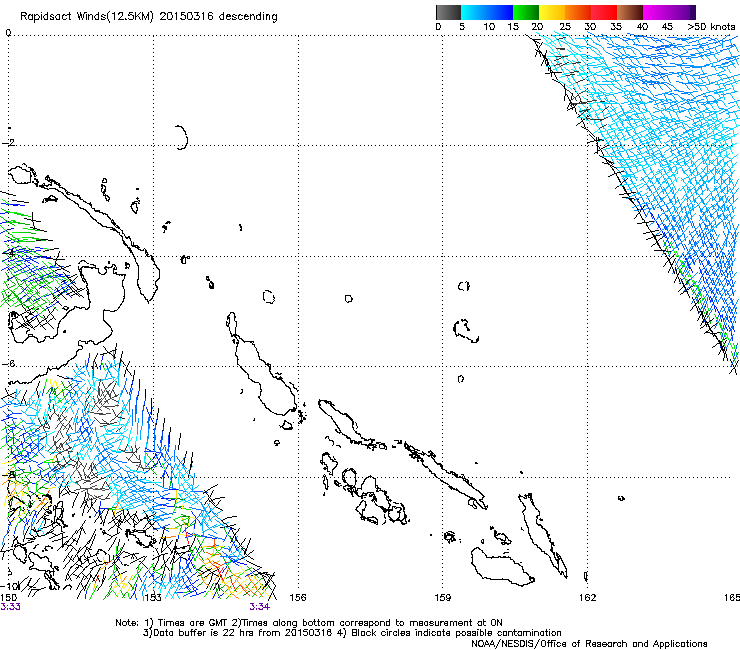Screen dimensions: 740x650
Task: Click the latitude label -10
Action: pyautogui.click(x=11, y=586)
